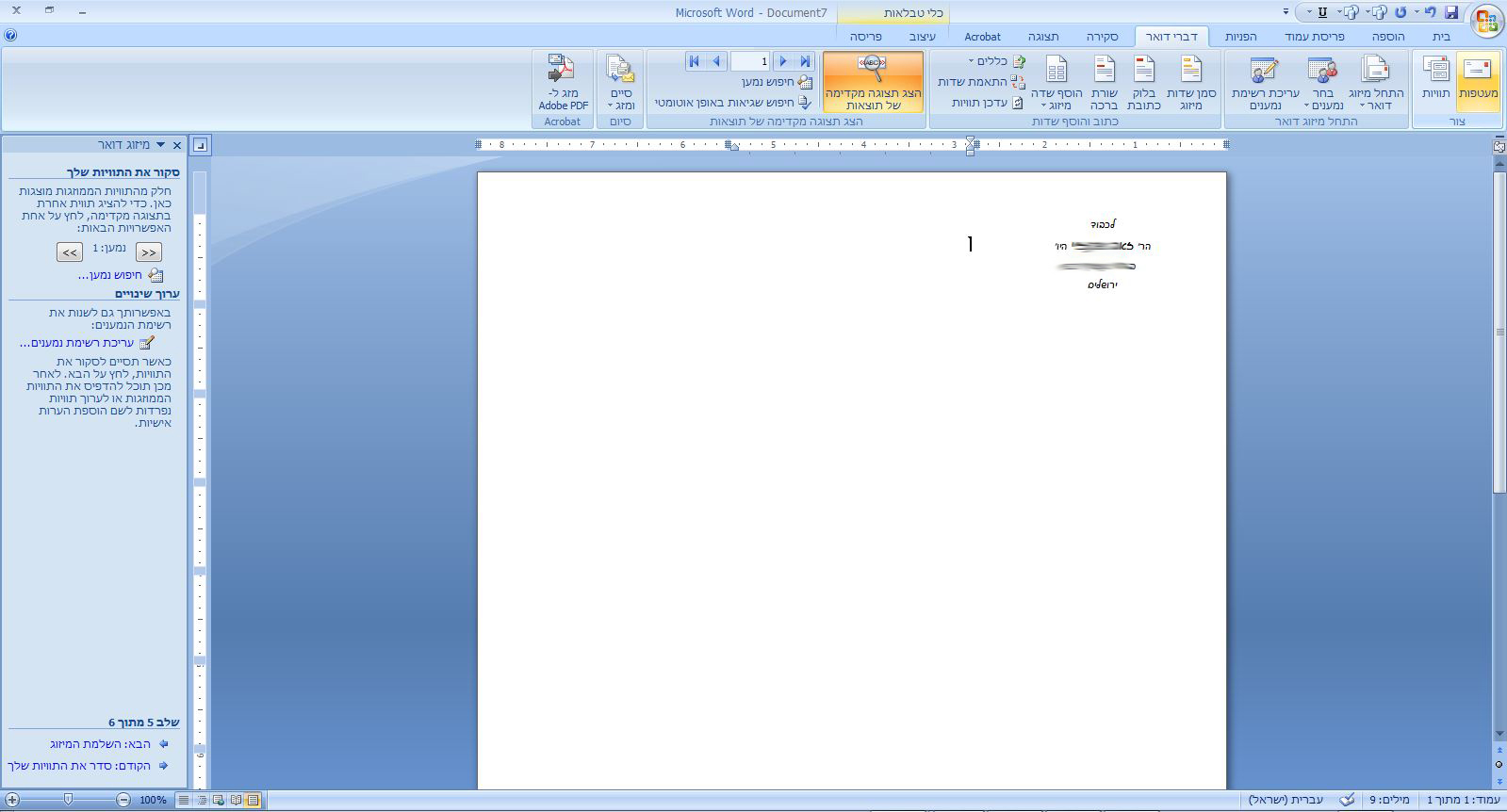Toggle Preview Results (הצג תצוגה מקדימה)
The image size is (1507, 812).
[873, 83]
